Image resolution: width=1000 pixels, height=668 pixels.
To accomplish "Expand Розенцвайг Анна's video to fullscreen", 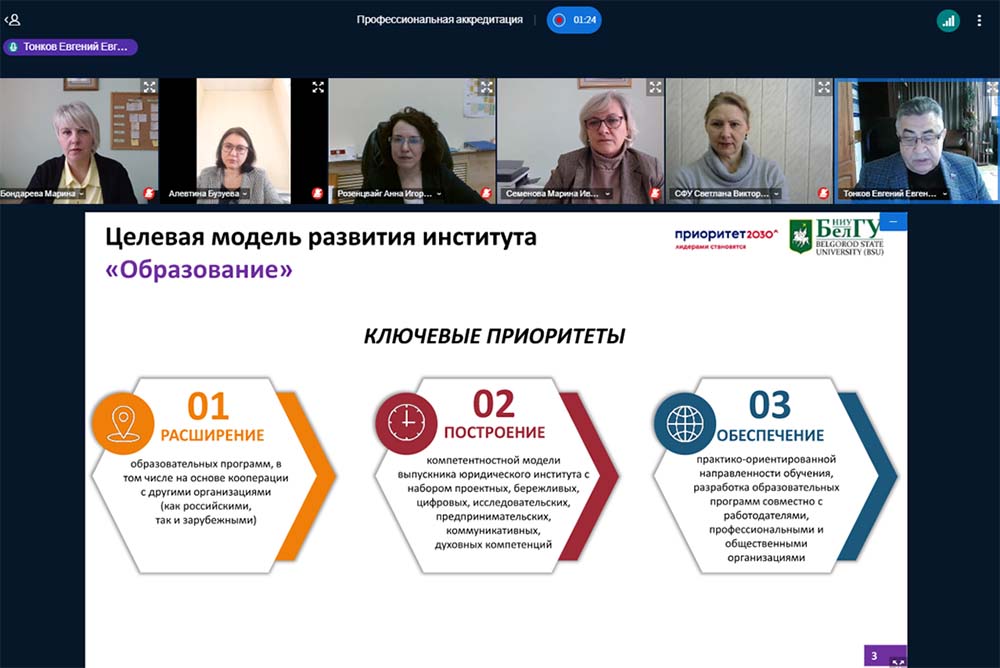I will point(486,87).
